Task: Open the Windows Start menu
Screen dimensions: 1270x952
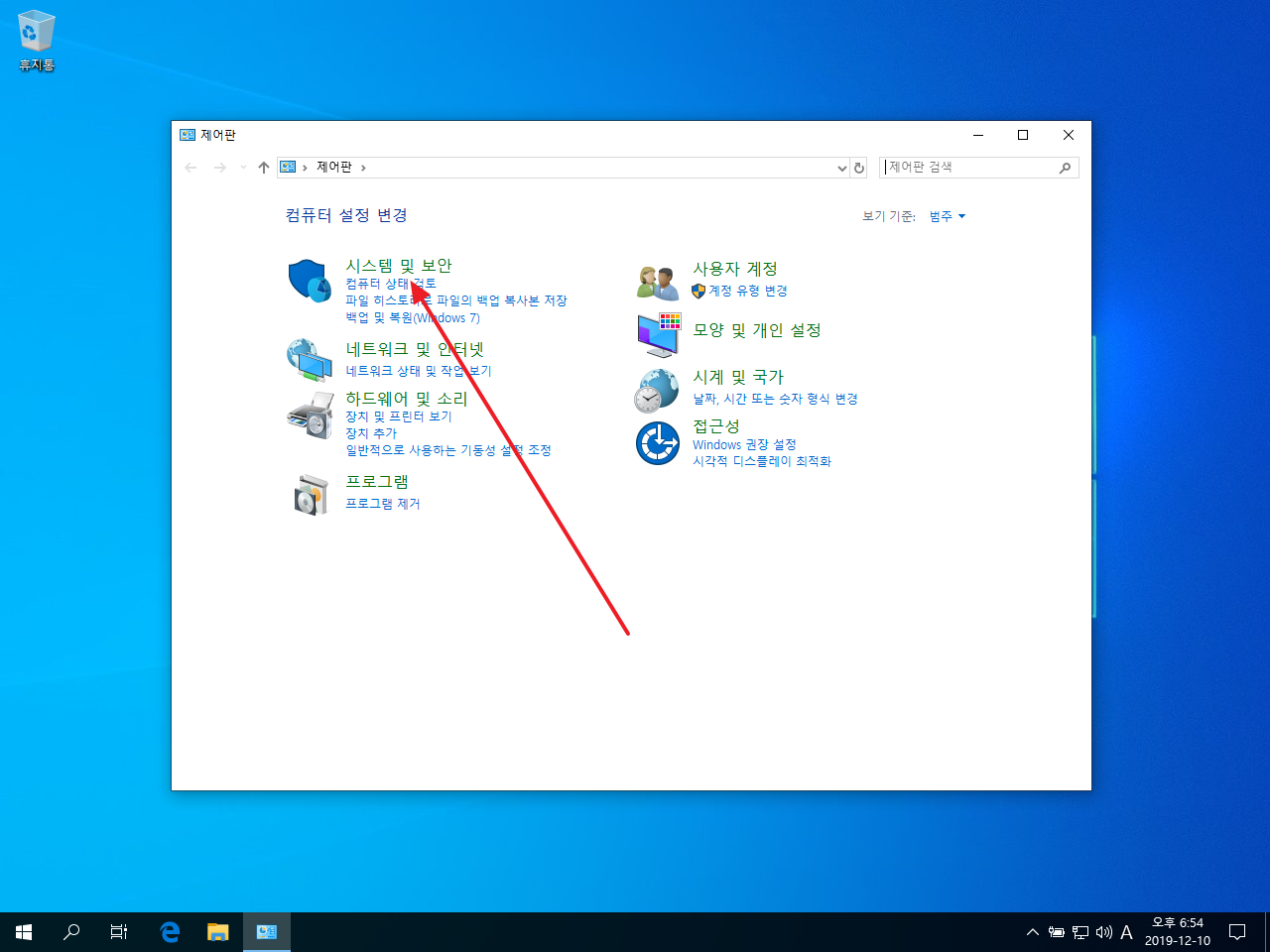Action: (24, 932)
